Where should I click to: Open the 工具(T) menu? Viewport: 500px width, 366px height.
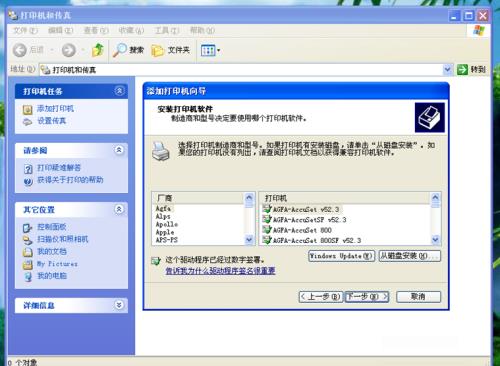(167, 31)
